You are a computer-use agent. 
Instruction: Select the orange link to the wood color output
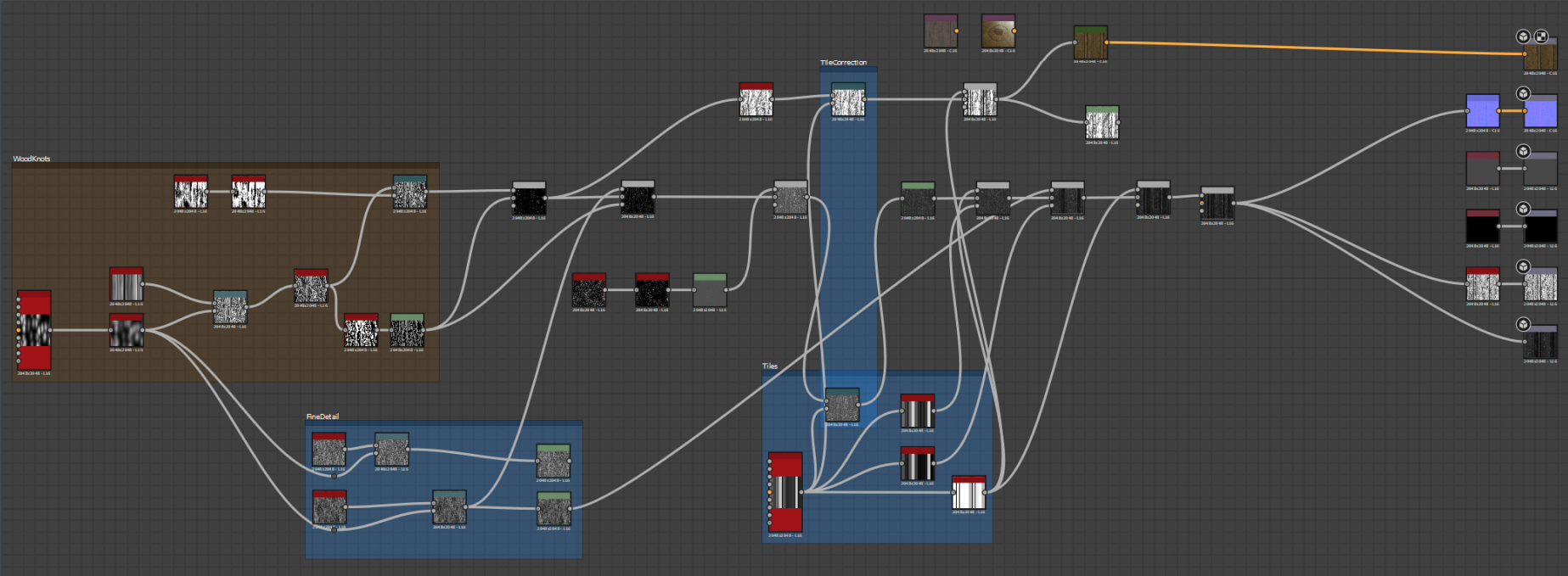click(1316, 48)
